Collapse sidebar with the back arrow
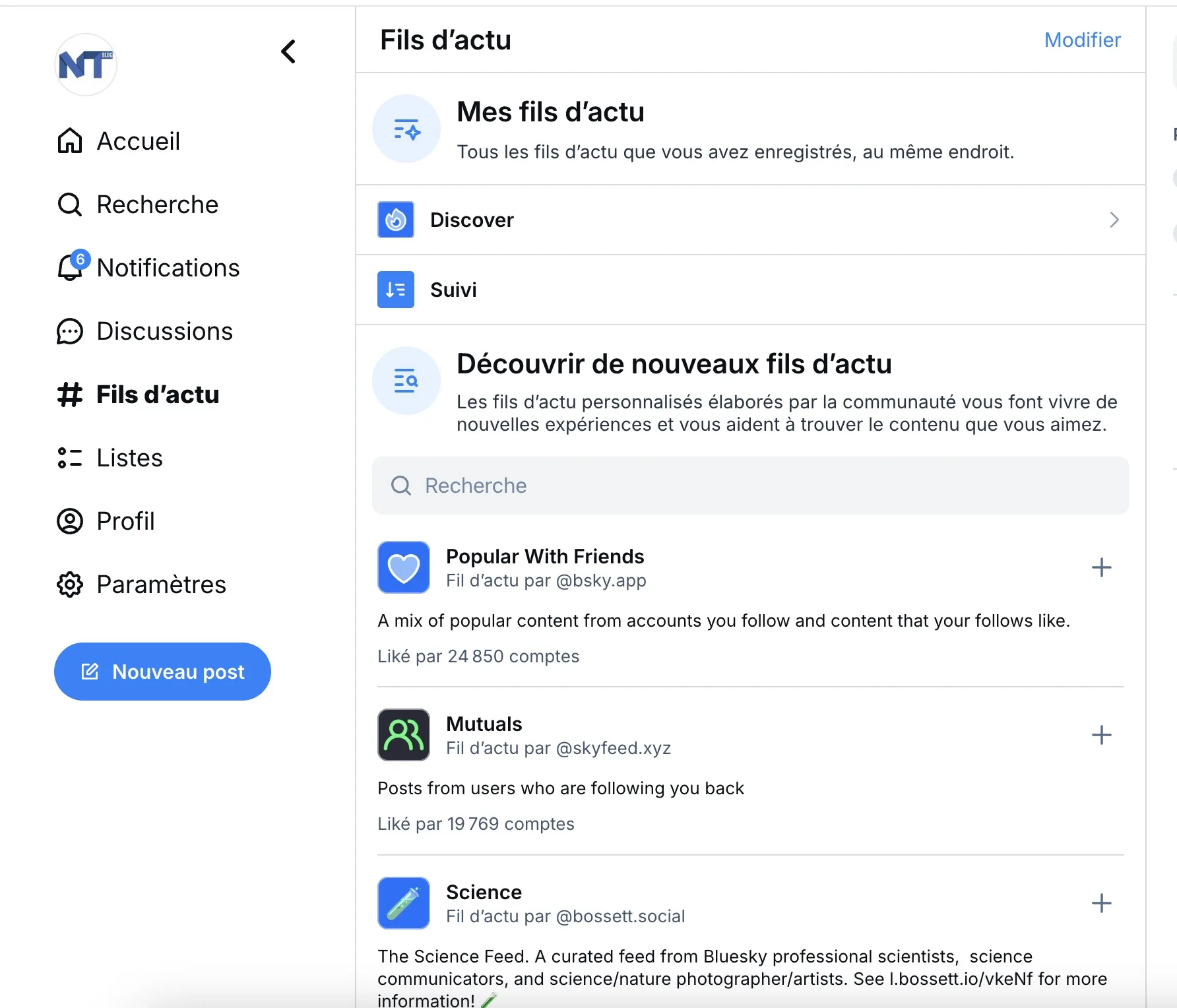1177x1008 pixels. click(x=288, y=51)
